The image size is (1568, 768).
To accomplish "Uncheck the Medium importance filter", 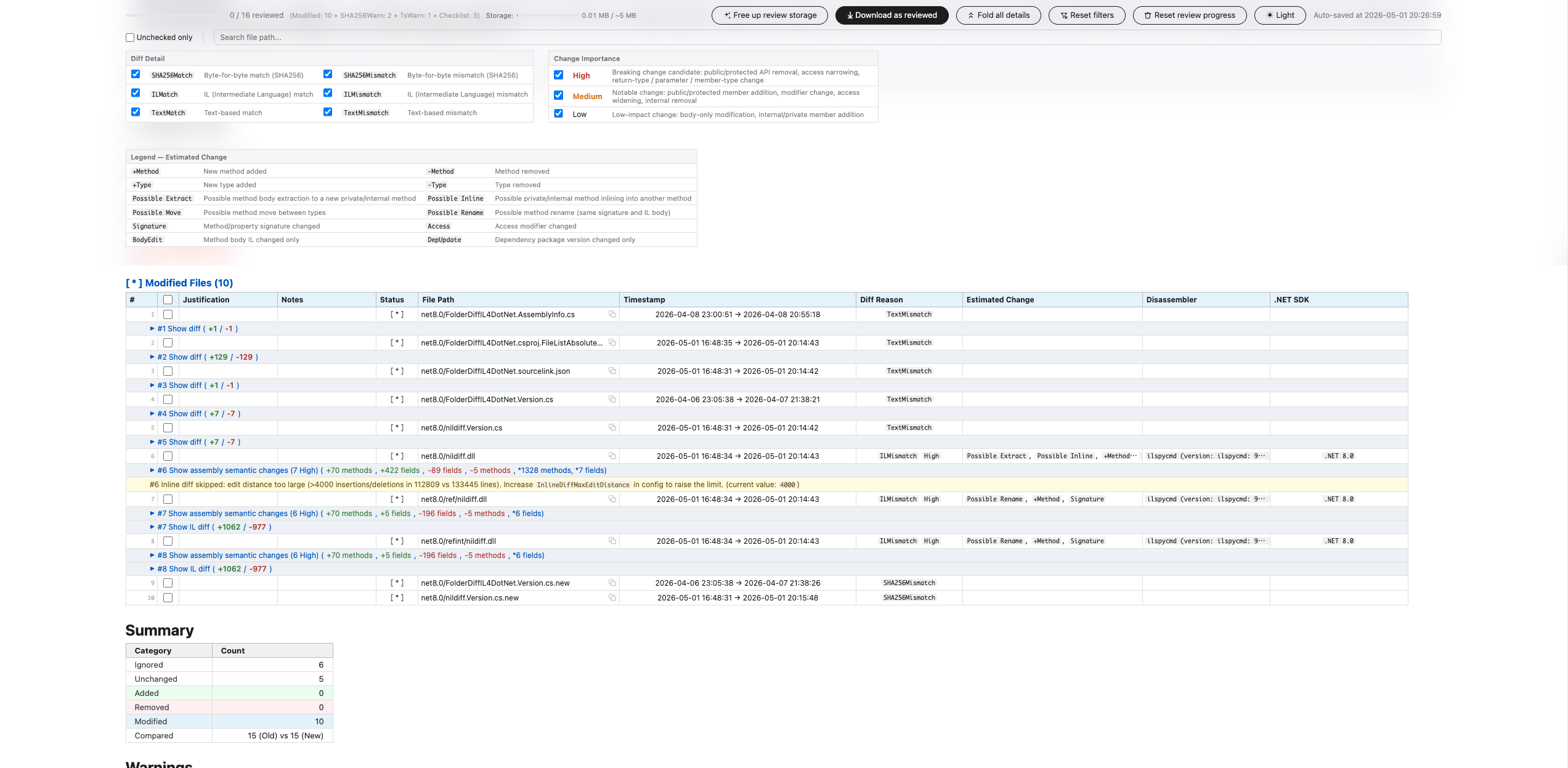I will [x=558, y=95].
